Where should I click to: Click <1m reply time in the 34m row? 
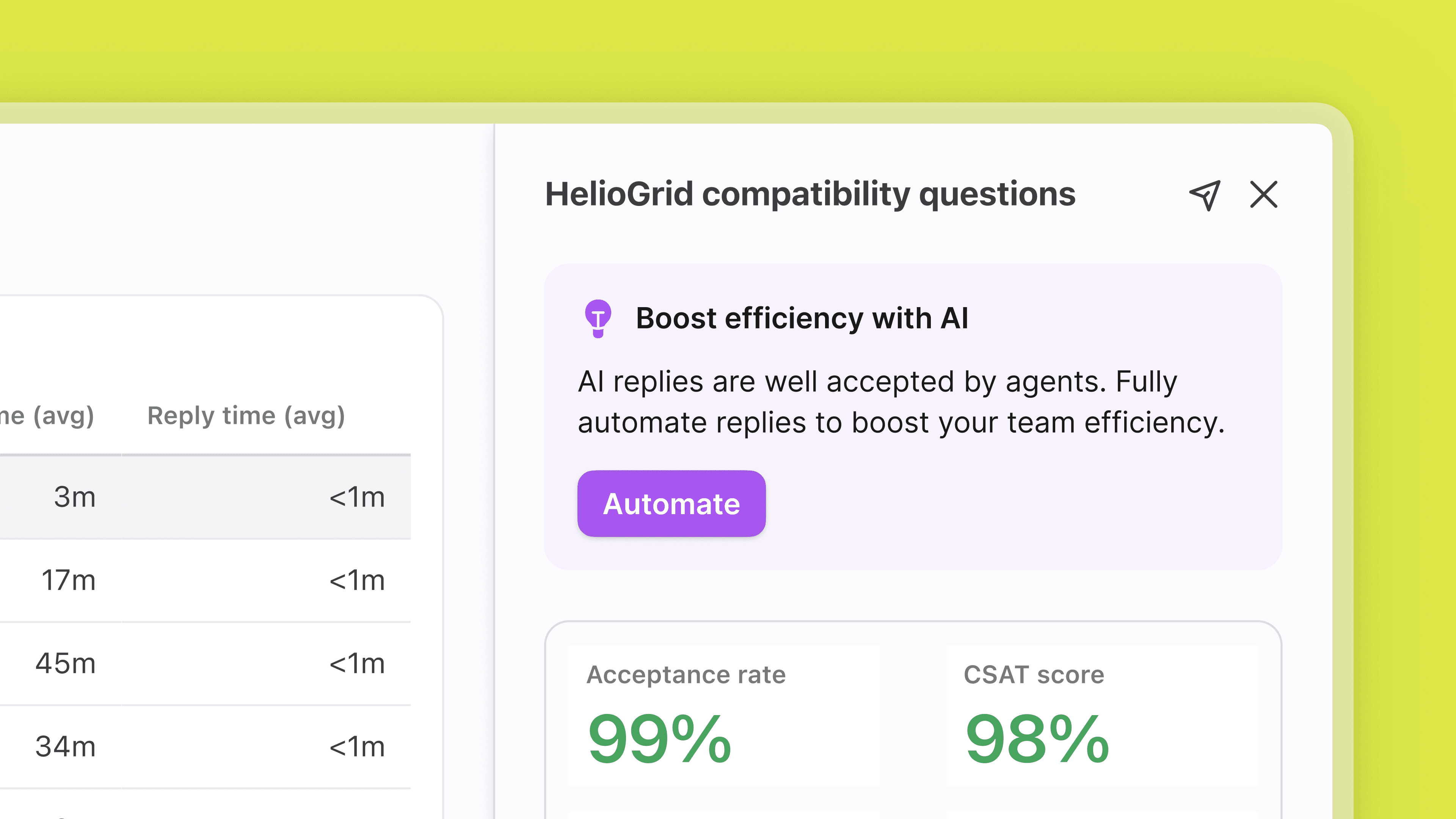pyautogui.click(x=357, y=747)
